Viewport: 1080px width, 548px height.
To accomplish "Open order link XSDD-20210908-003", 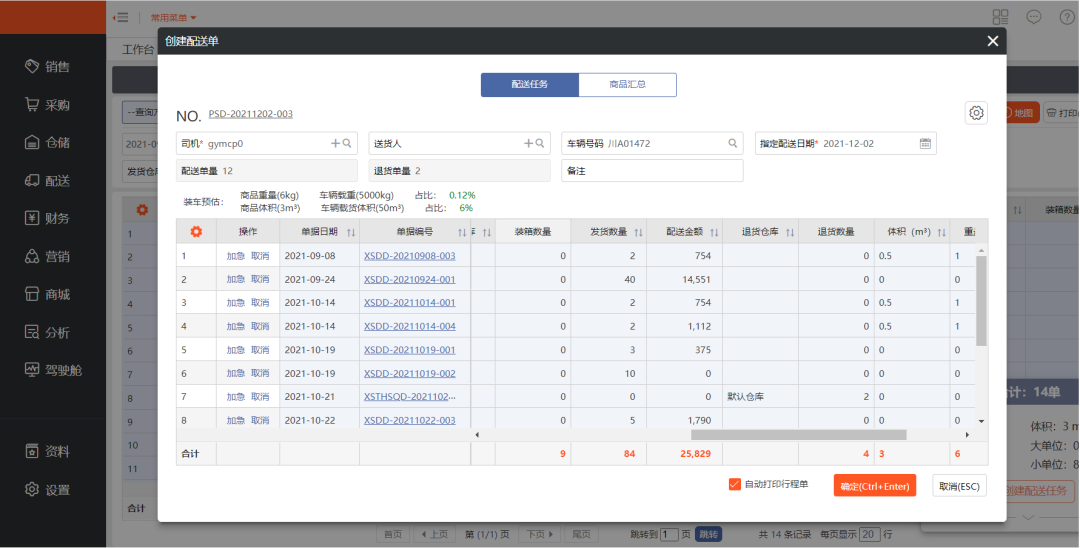I will point(409,256).
